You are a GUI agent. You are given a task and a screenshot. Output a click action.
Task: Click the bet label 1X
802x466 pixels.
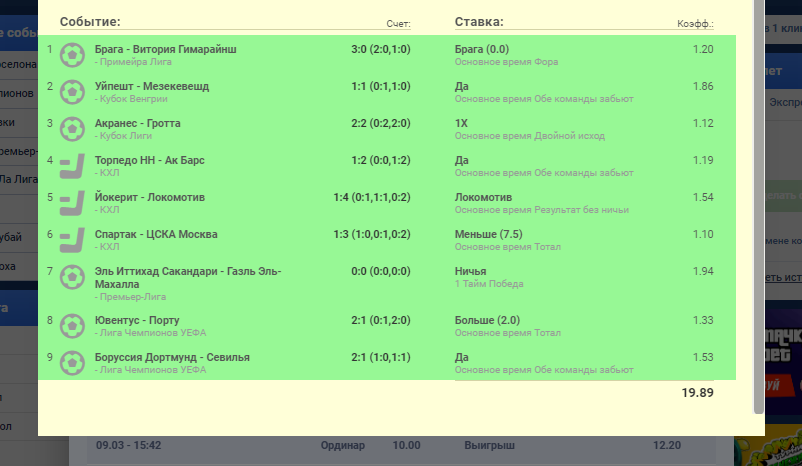461,123
